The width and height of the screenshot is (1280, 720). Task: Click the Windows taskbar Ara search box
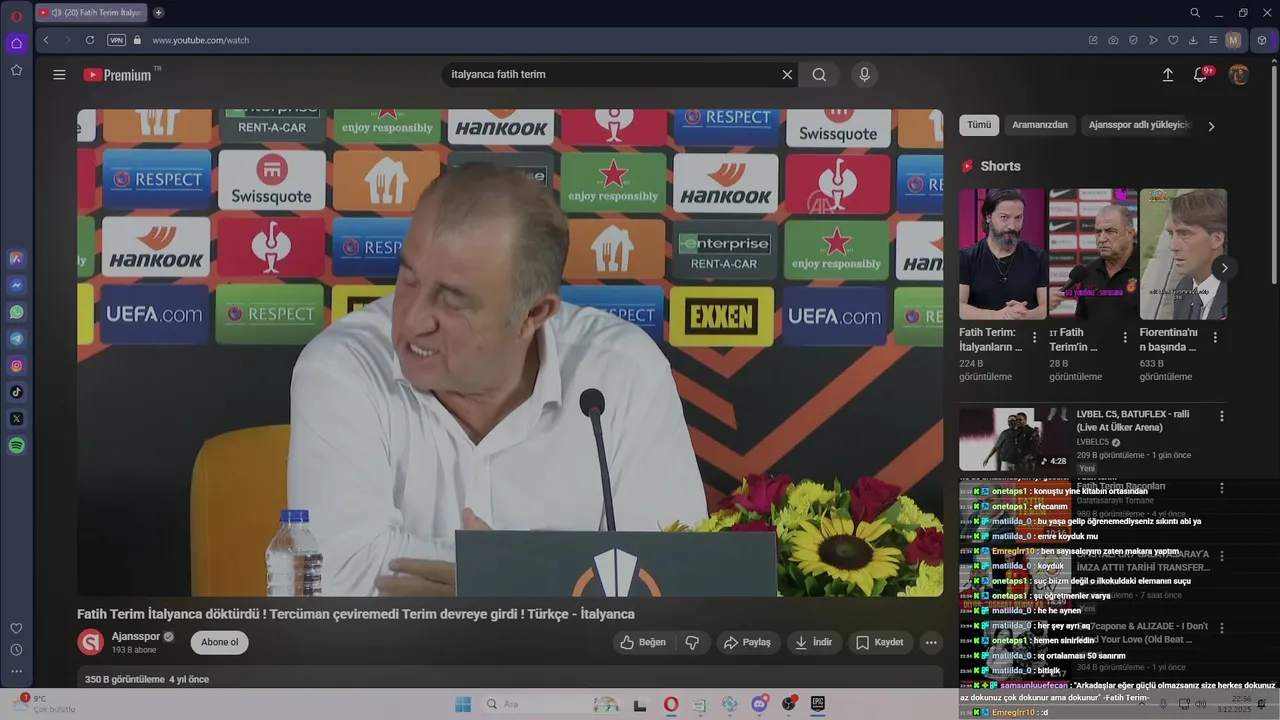coord(550,704)
